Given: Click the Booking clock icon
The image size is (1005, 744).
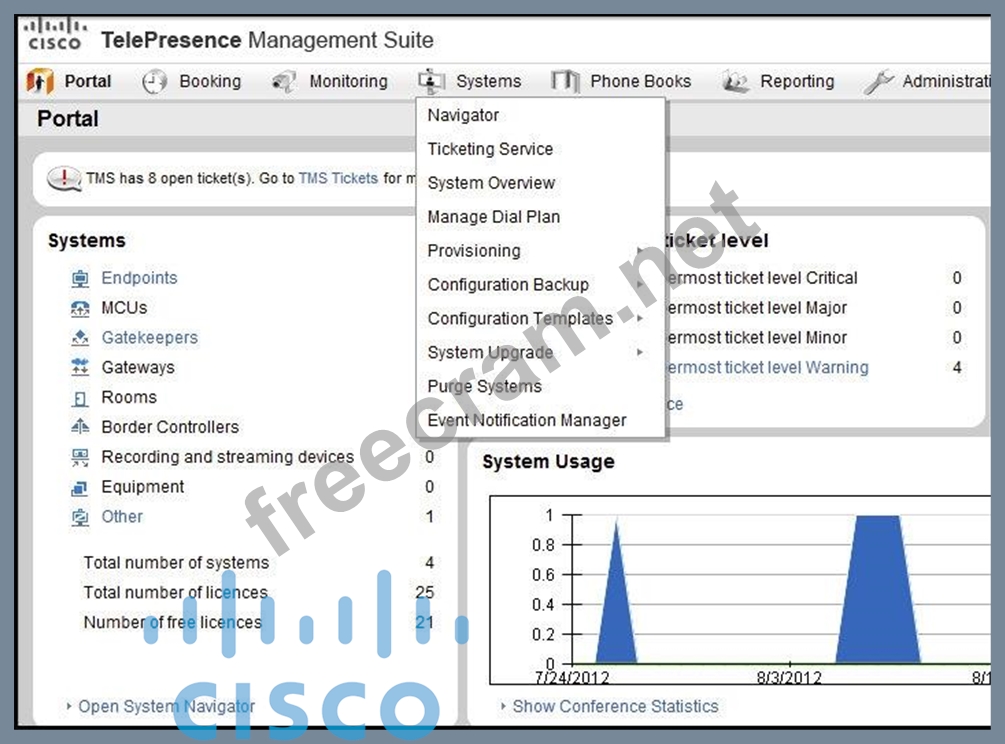Looking at the screenshot, I should (x=154, y=82).
